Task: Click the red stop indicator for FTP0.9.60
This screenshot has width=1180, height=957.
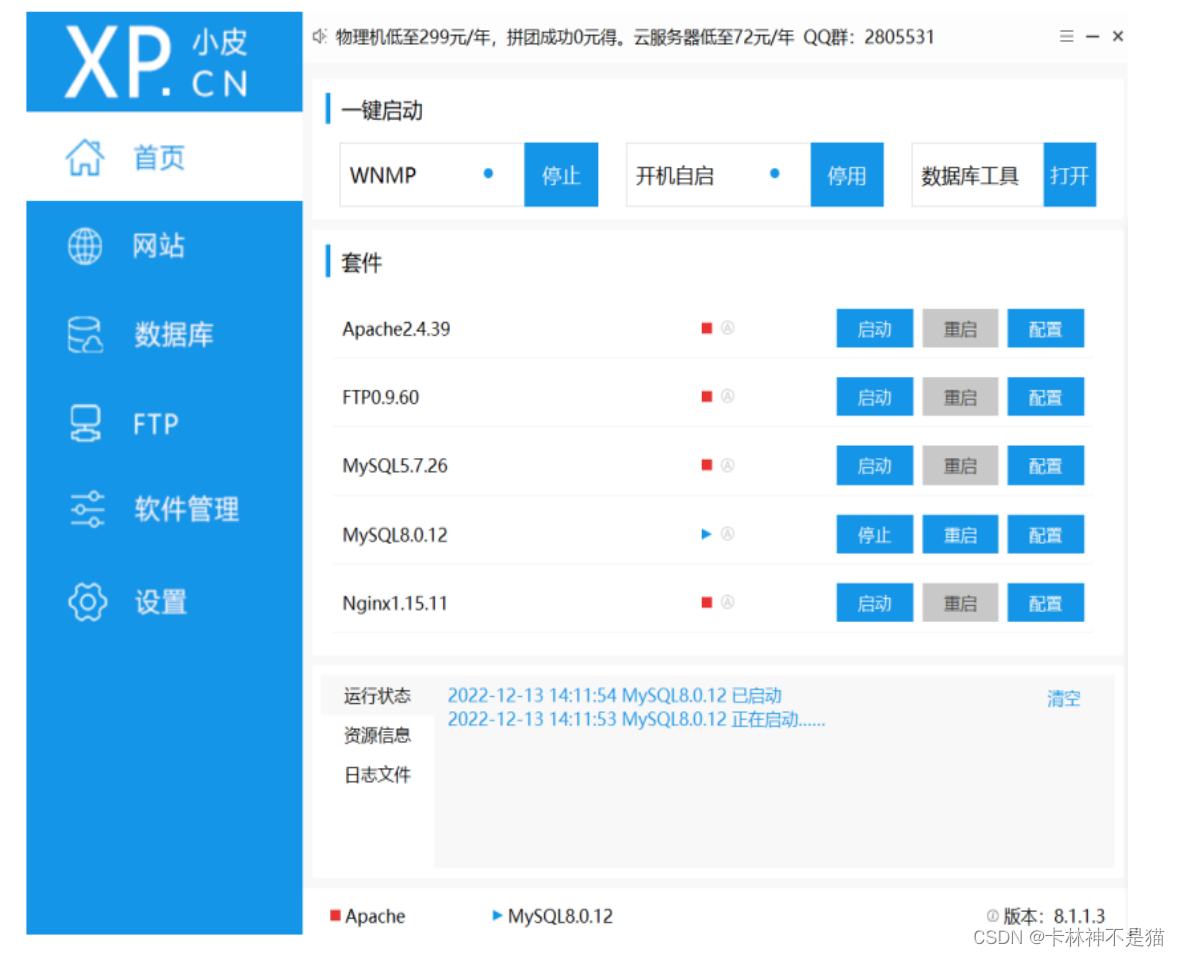Action: pyautogui.click(x=707, y=396)
